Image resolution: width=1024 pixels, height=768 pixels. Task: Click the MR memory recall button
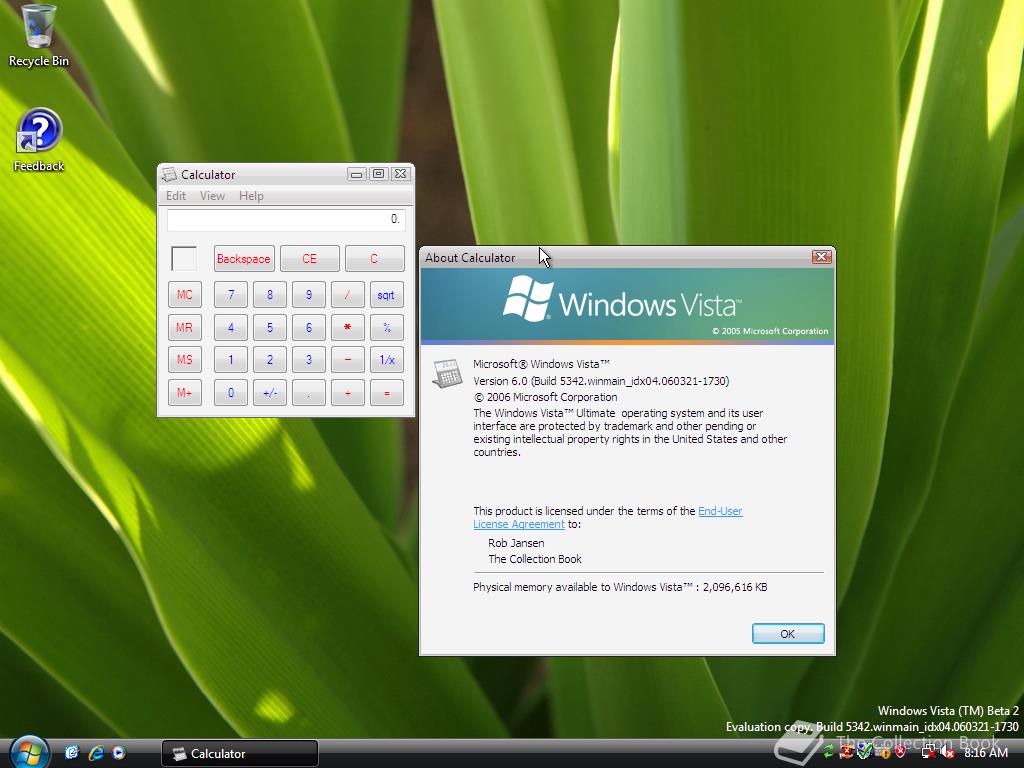184,327
